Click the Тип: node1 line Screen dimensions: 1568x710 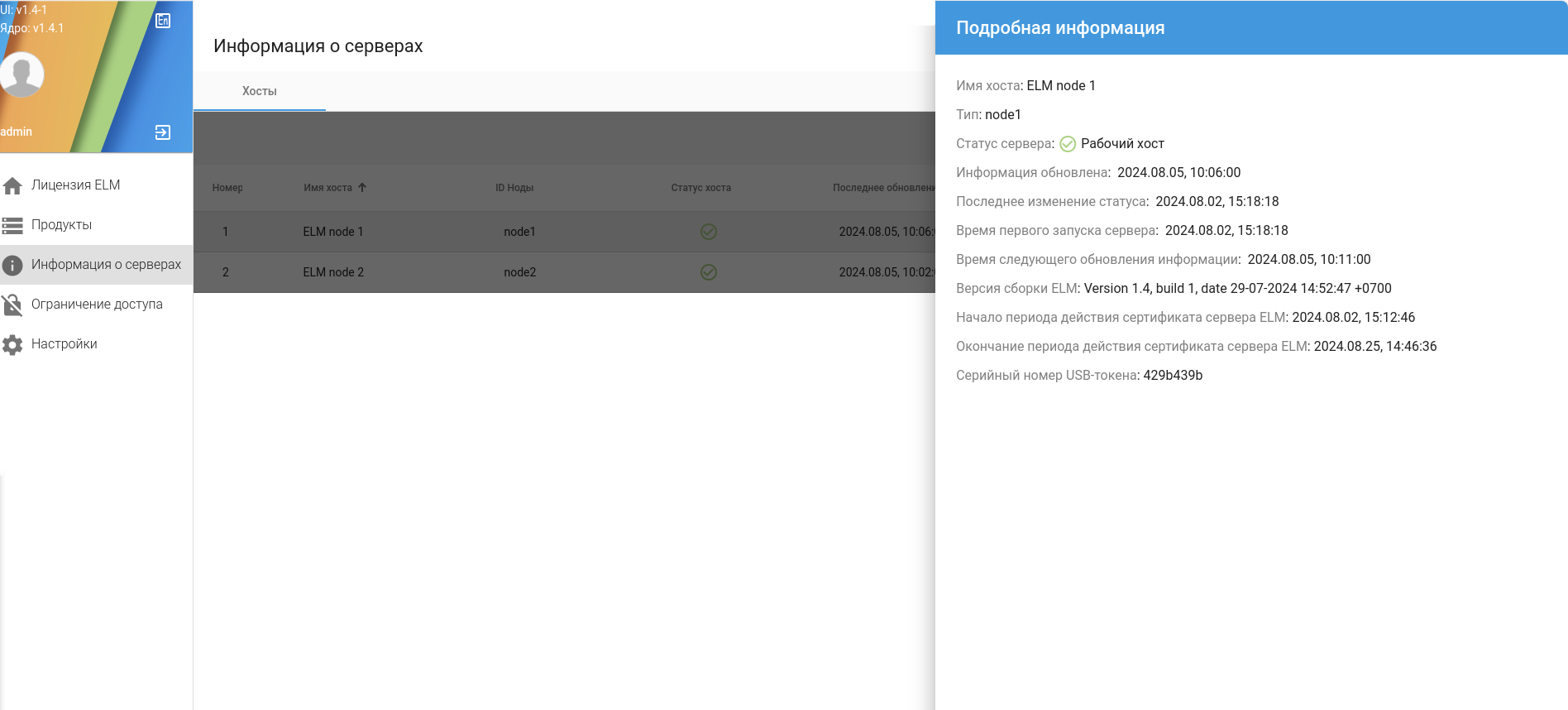(988, 115)
